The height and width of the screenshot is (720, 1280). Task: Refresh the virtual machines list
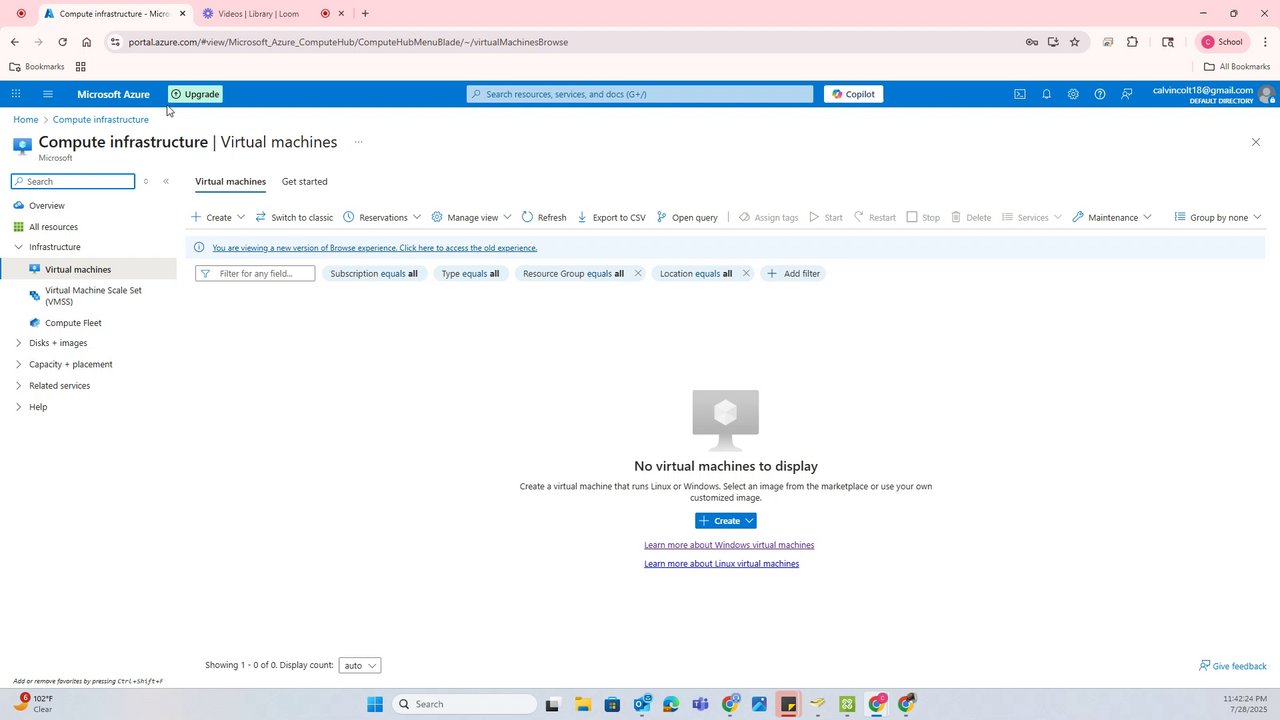pos(544,217)
